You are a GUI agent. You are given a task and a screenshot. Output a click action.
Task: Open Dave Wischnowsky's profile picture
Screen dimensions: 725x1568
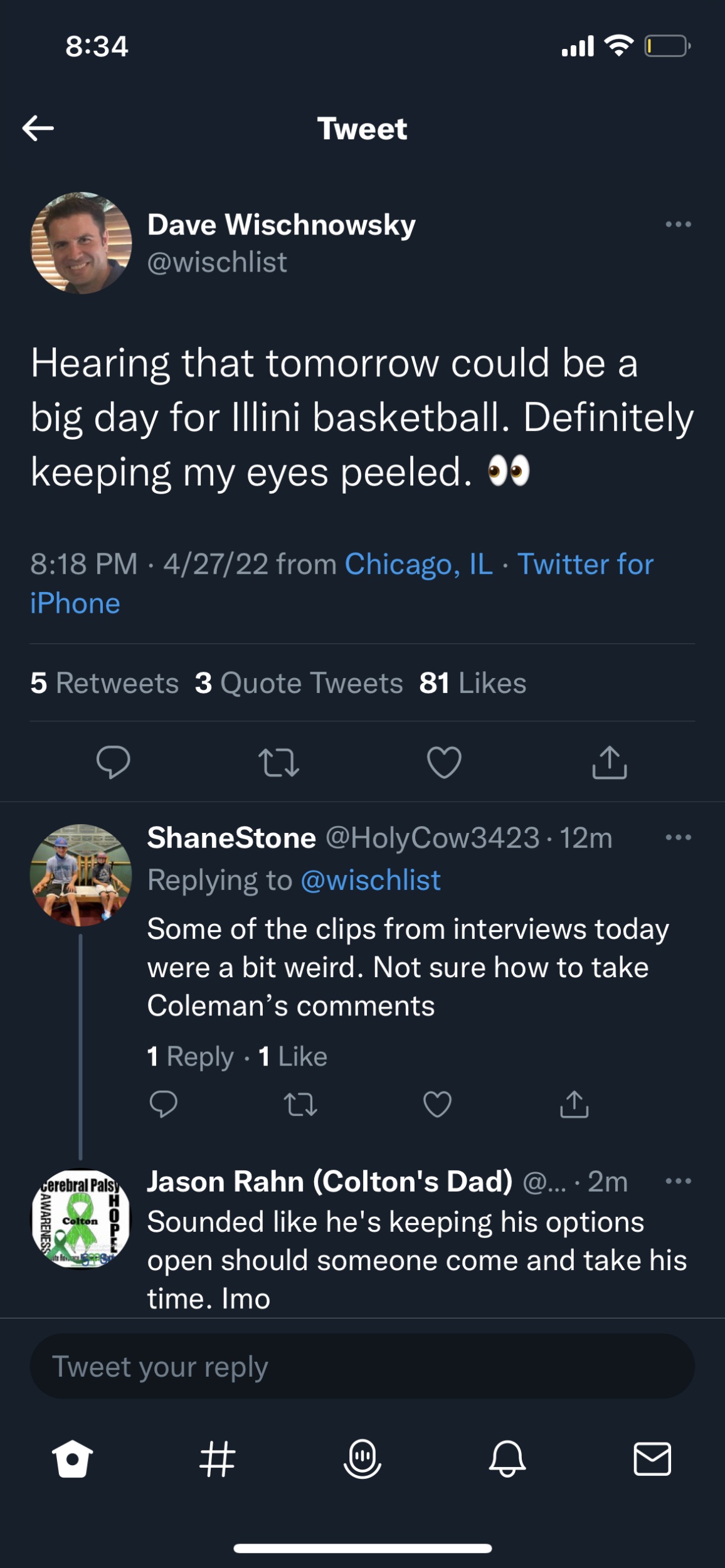82,243
